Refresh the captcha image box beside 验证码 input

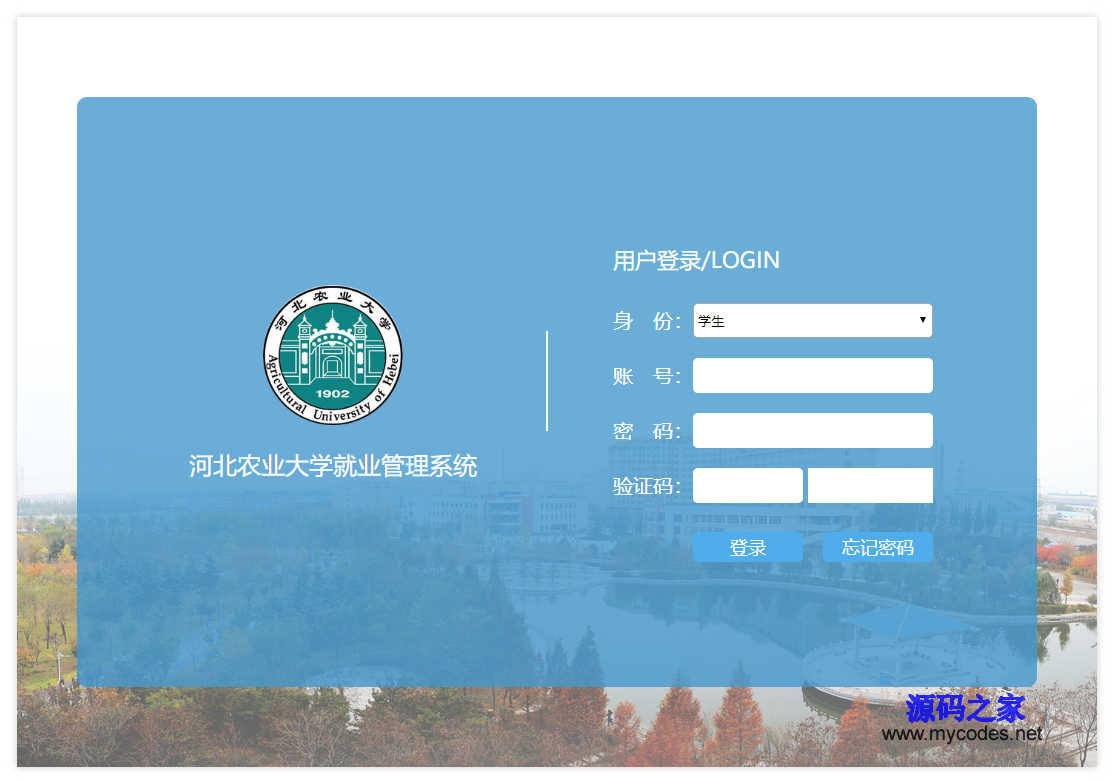click(x=870, y=485)
